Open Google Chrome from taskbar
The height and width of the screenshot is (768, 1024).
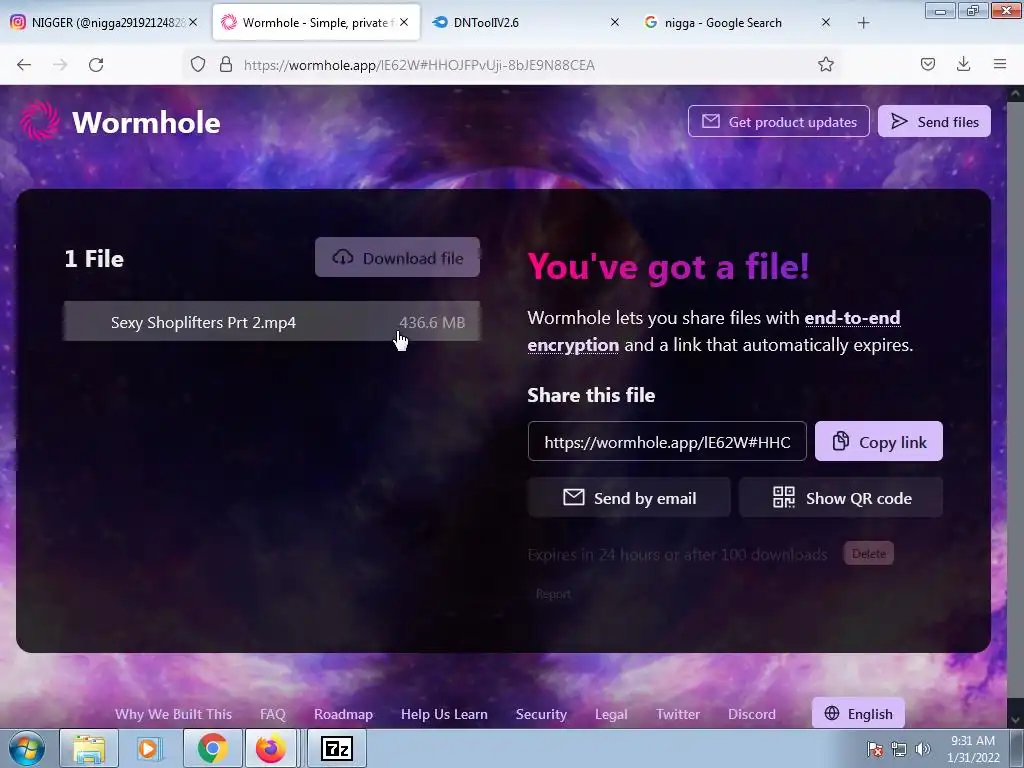(x=212, y=748)
